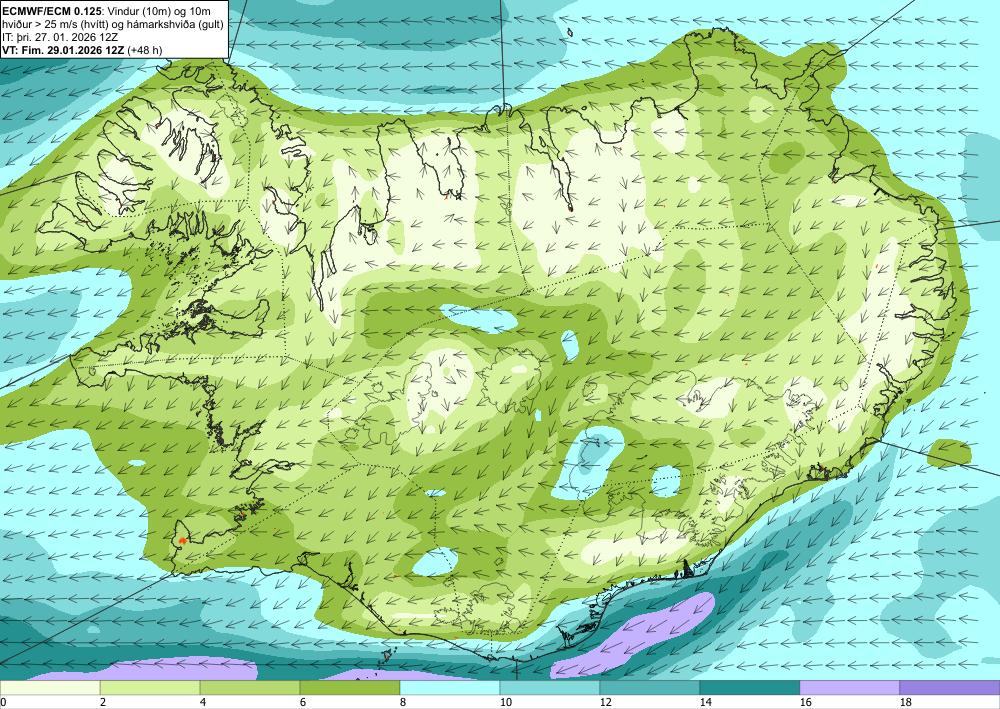This screenshot has height=709, width=1000.
Task: Click the 2–4 m/s light green legend swatch
Action: click(150, 687)
